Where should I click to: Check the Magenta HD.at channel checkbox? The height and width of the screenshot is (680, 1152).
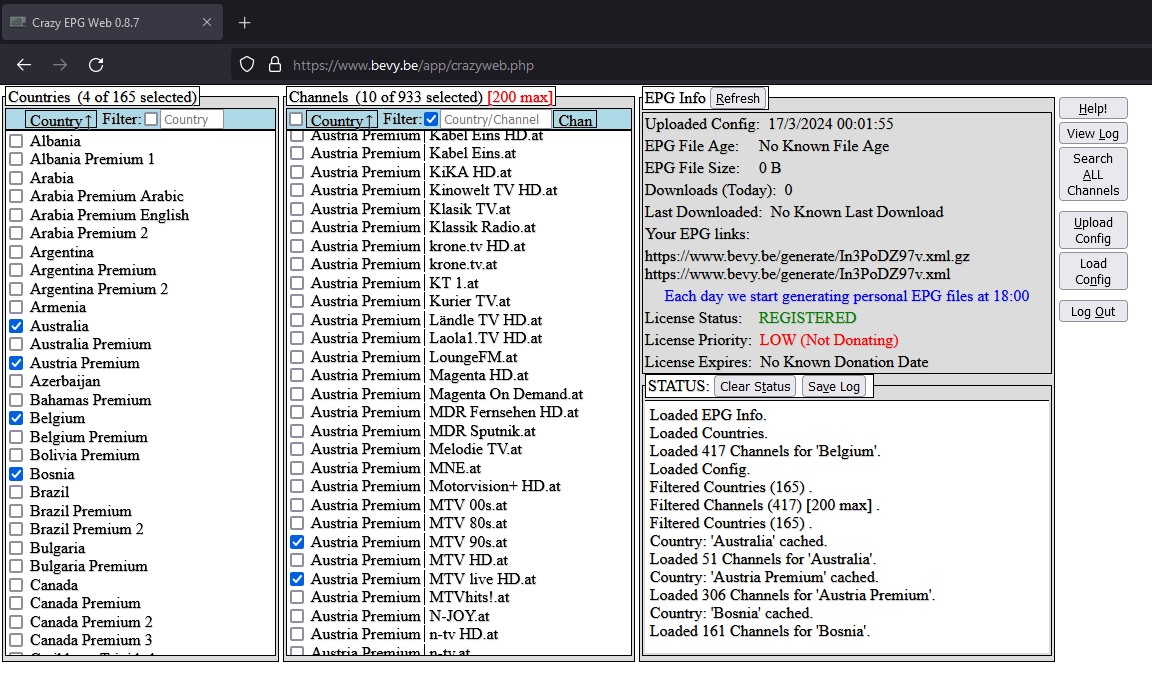point(297,375)
